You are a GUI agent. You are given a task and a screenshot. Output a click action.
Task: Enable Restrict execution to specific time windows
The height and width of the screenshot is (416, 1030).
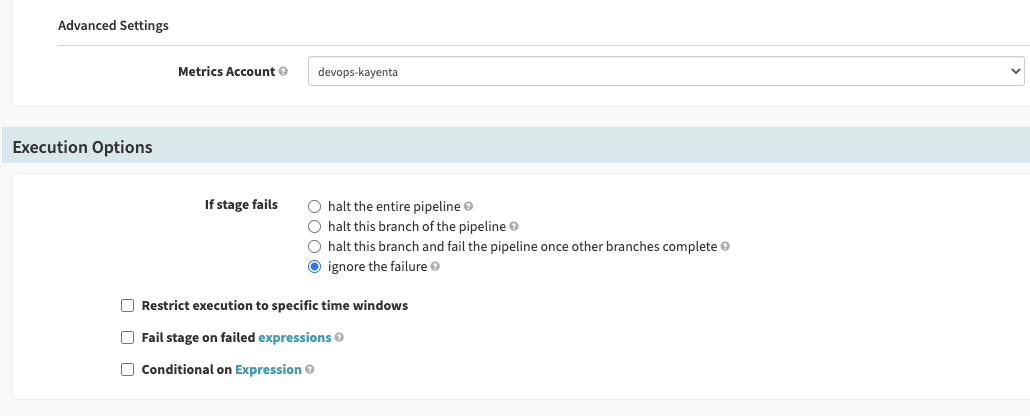[x=127, y=306]
